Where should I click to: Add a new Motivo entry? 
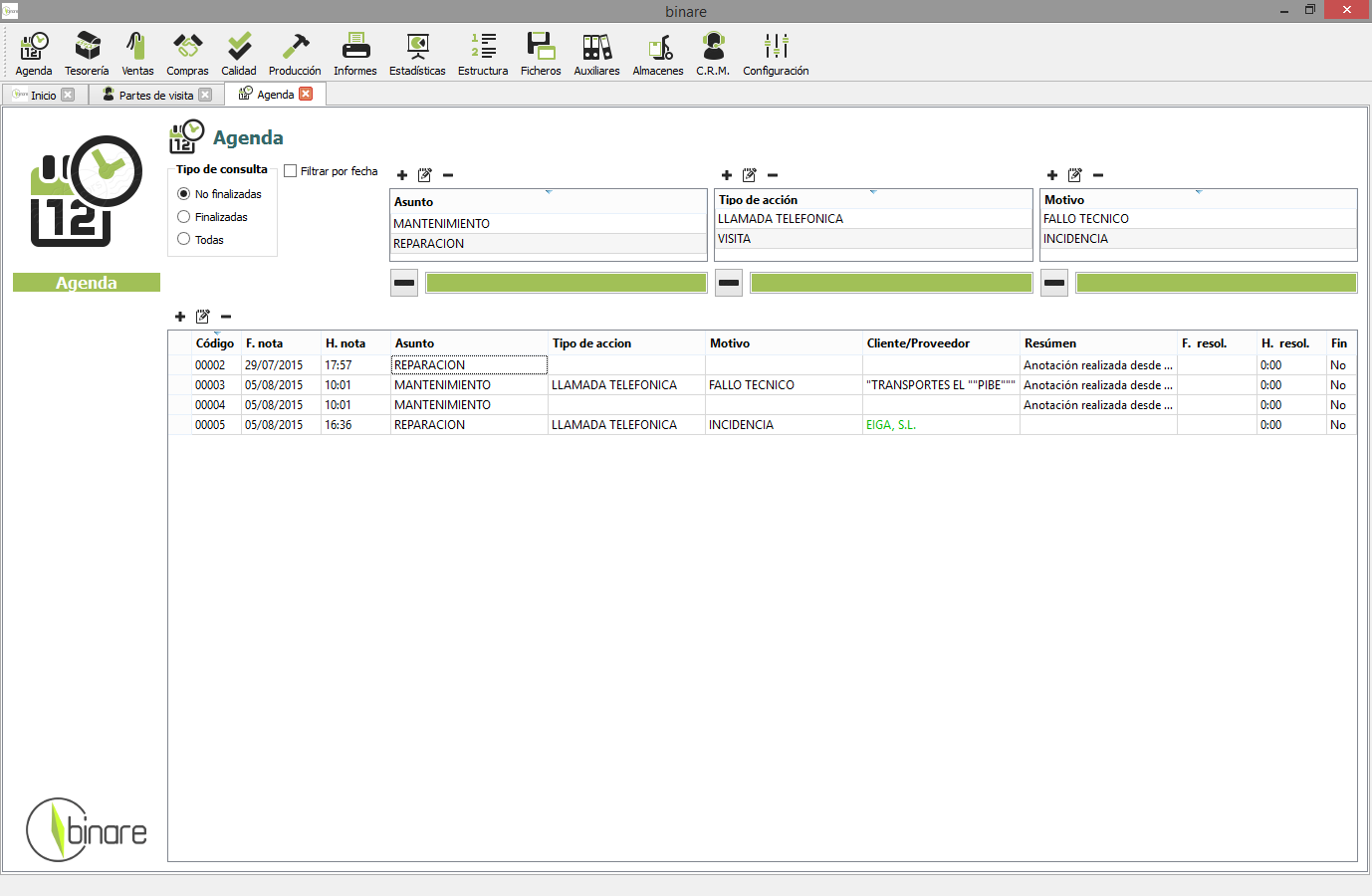(1052, 175)
